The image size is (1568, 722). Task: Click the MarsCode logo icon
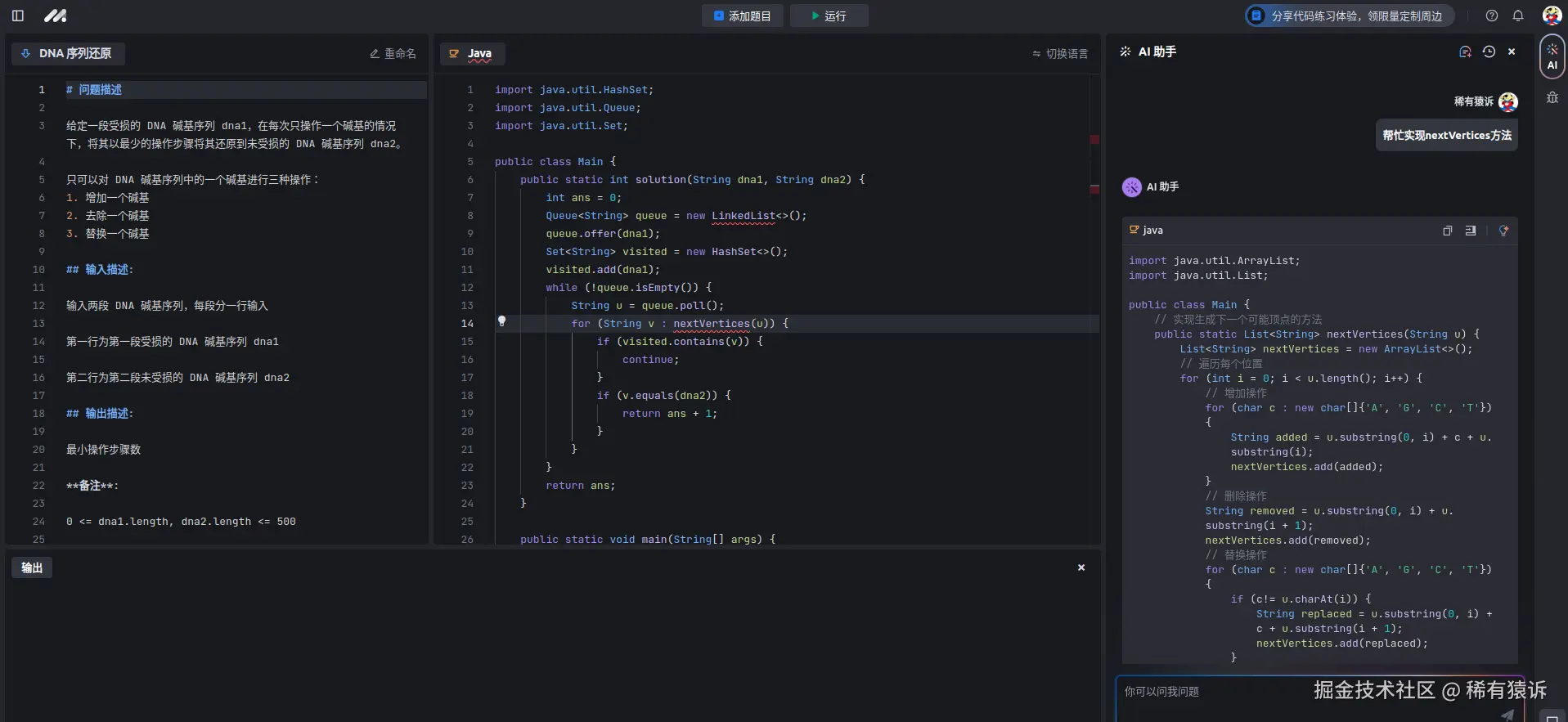pyautogui.click(x=55, y=16)
